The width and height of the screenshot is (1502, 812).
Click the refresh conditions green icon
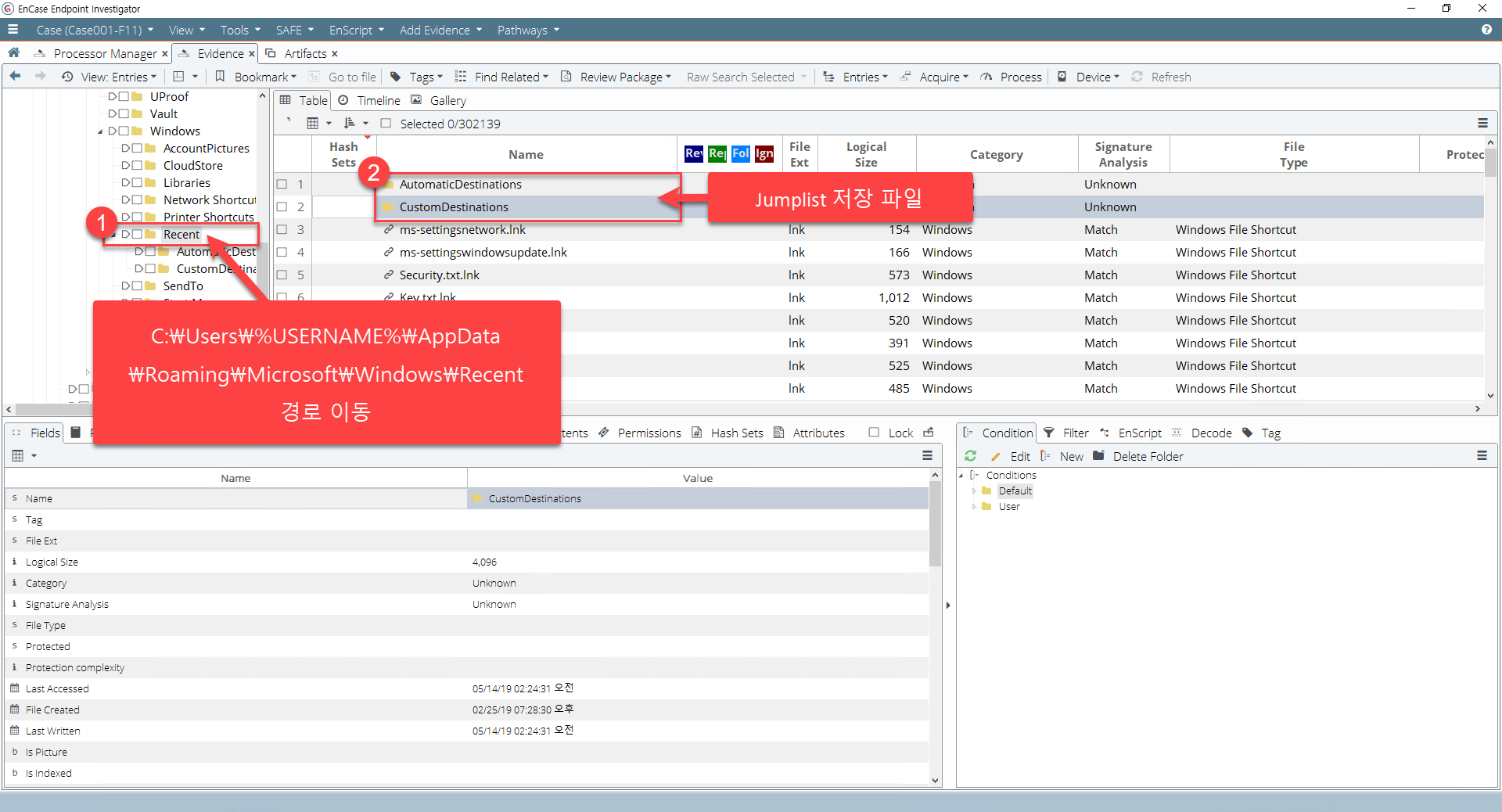tap(971, 456)
